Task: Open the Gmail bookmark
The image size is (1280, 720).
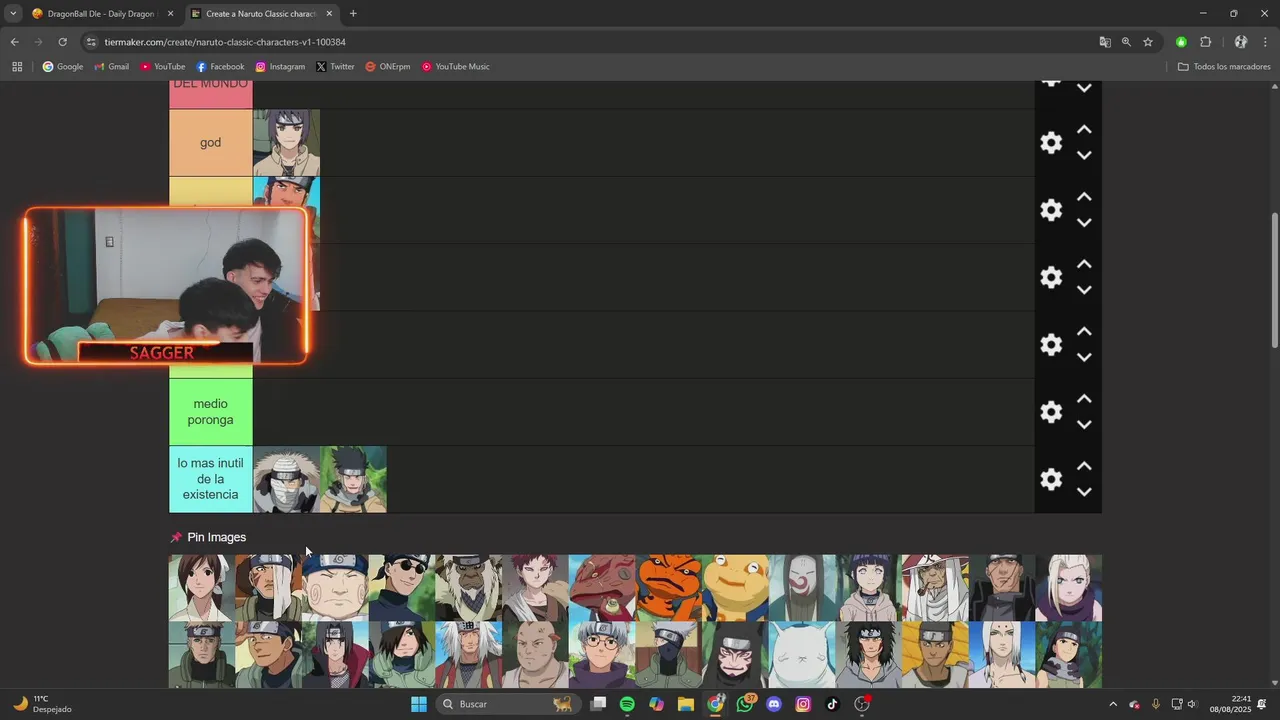Action: [x=111, y=67]
